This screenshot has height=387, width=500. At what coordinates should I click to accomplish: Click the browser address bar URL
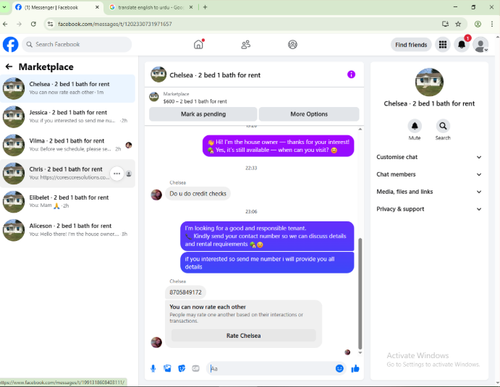[x=115, y=24]
